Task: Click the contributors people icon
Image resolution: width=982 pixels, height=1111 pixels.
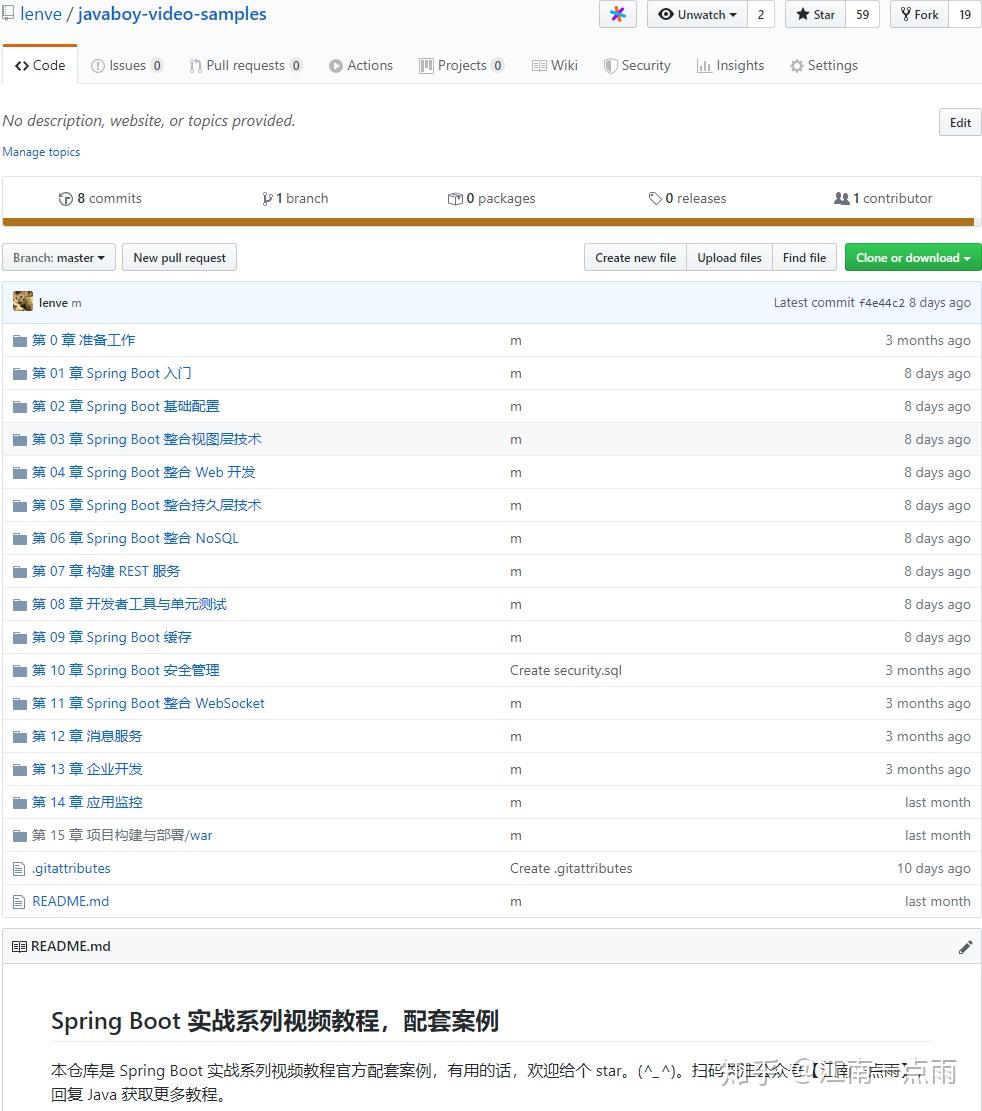Action: coord(840,198)
